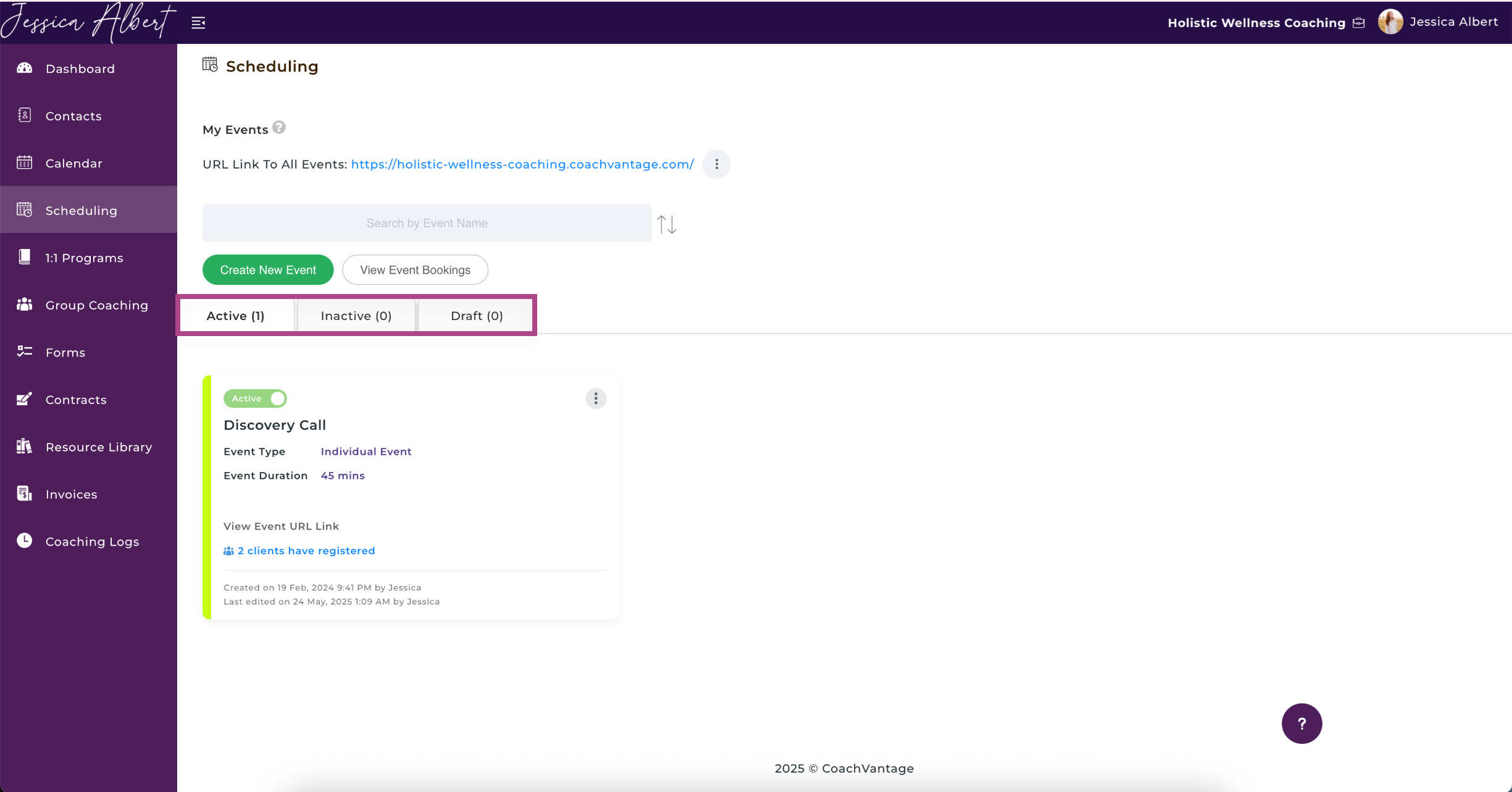Click the Resource Library books icon
1512x792 pixels.
tap(24, 446)
